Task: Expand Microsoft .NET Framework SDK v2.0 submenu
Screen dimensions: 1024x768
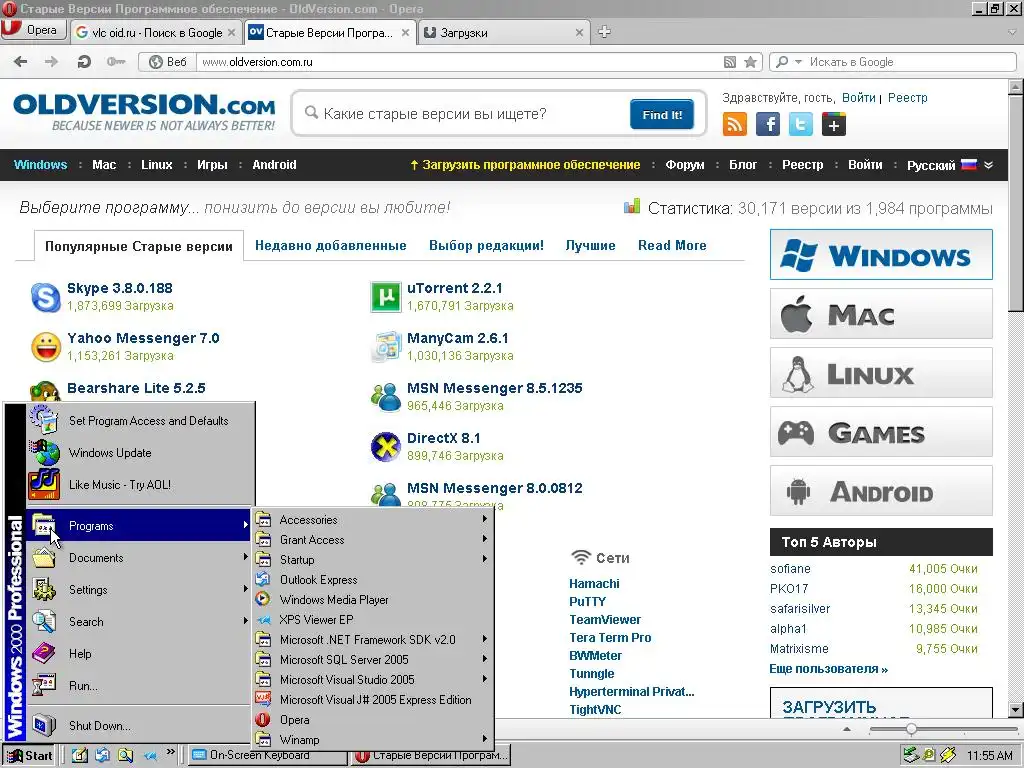Action: click(373, 639)
